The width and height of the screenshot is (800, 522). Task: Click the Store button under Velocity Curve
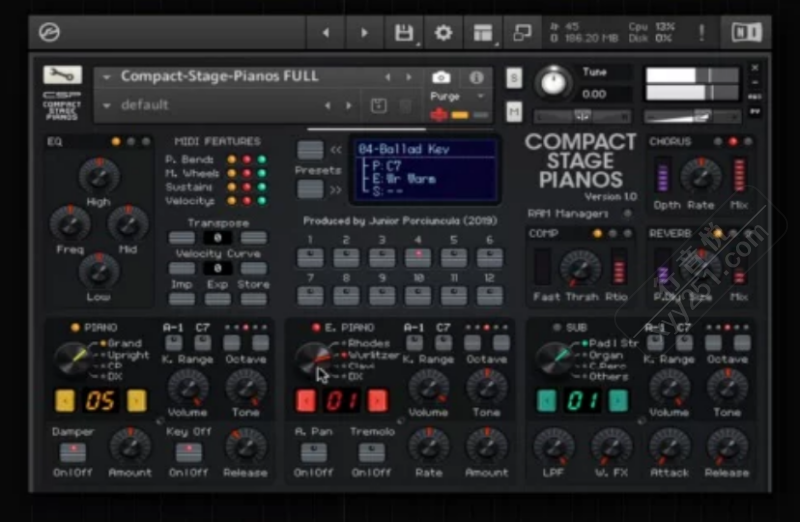click(x=254, y=299)
